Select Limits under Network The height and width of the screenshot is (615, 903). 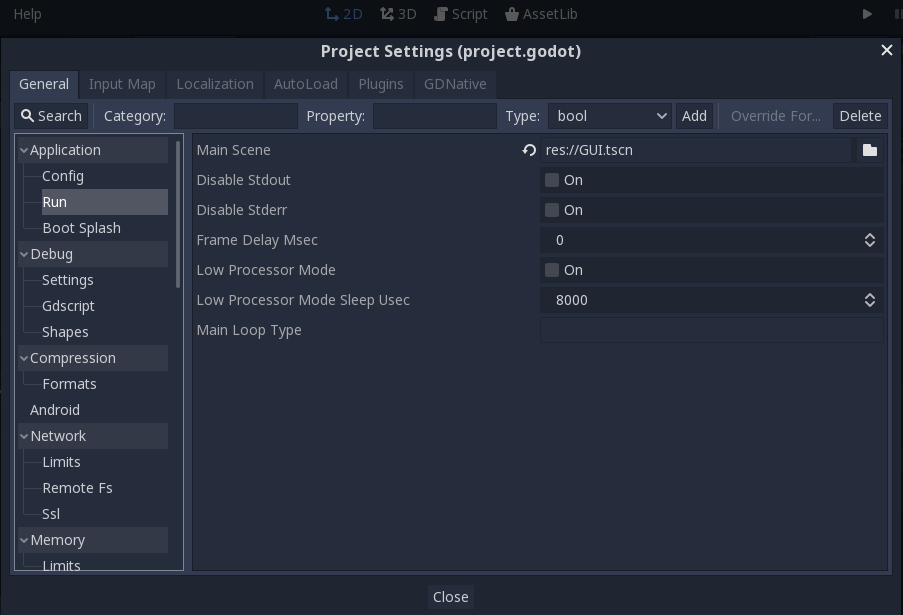pyautogui.click(x=62, y=462)
